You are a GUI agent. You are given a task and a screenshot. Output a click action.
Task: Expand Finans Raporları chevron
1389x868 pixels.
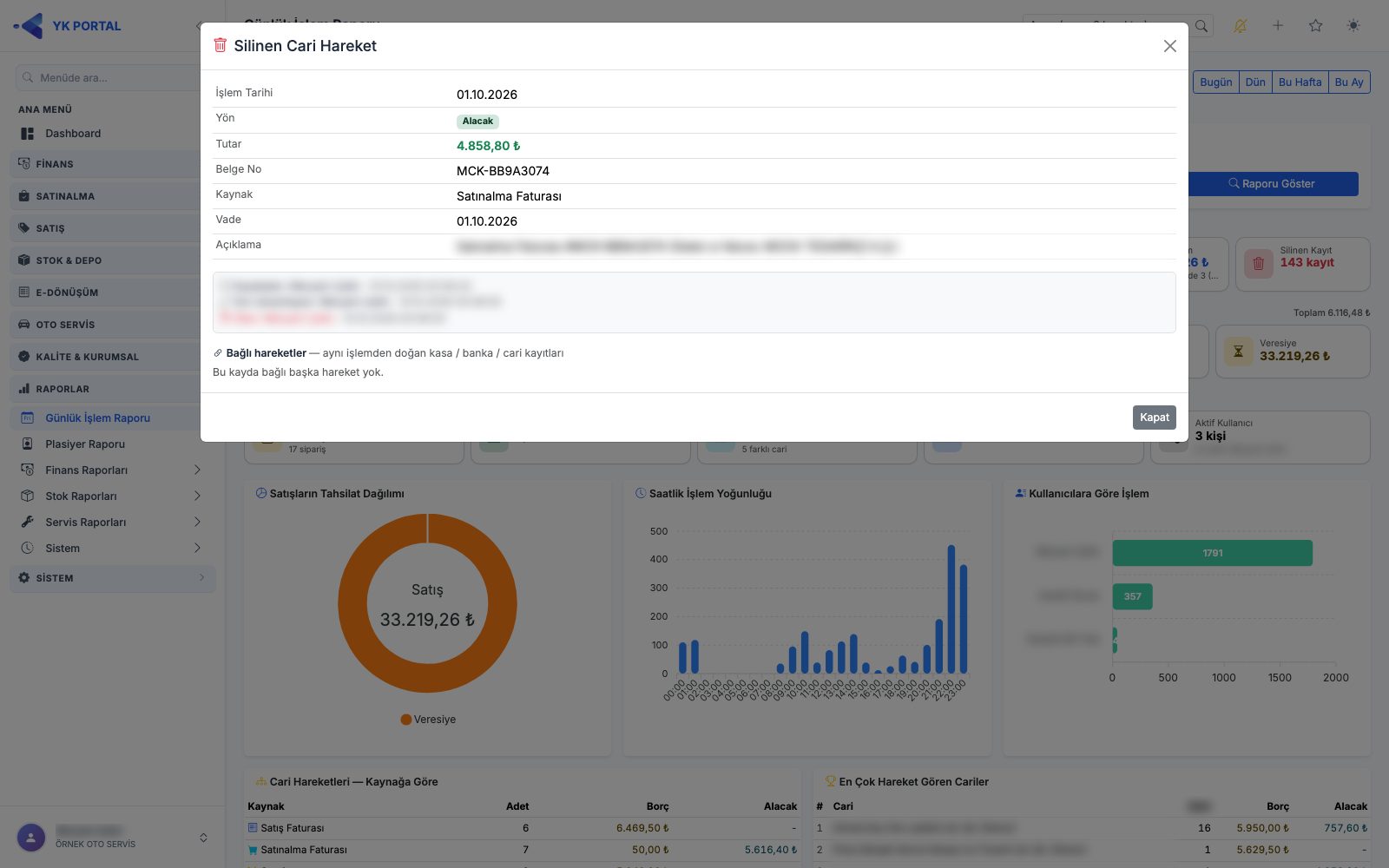197,470
